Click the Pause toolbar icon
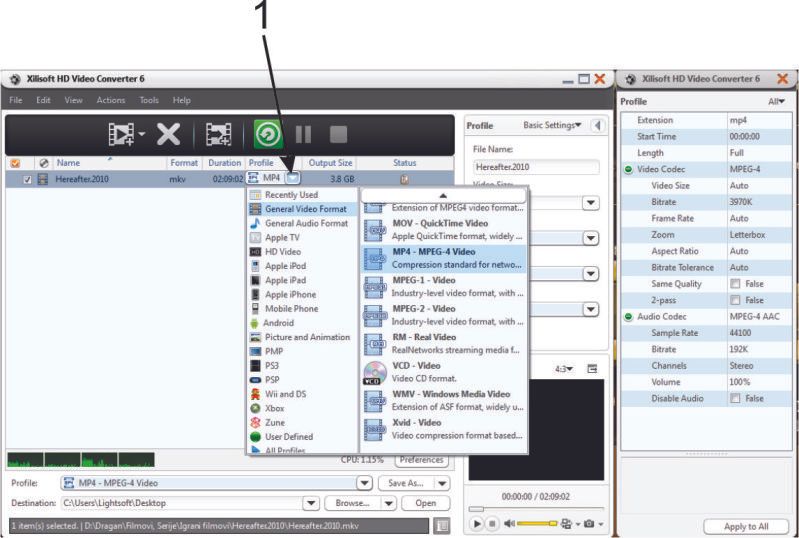The image size is (799, 538). point(303,134)
